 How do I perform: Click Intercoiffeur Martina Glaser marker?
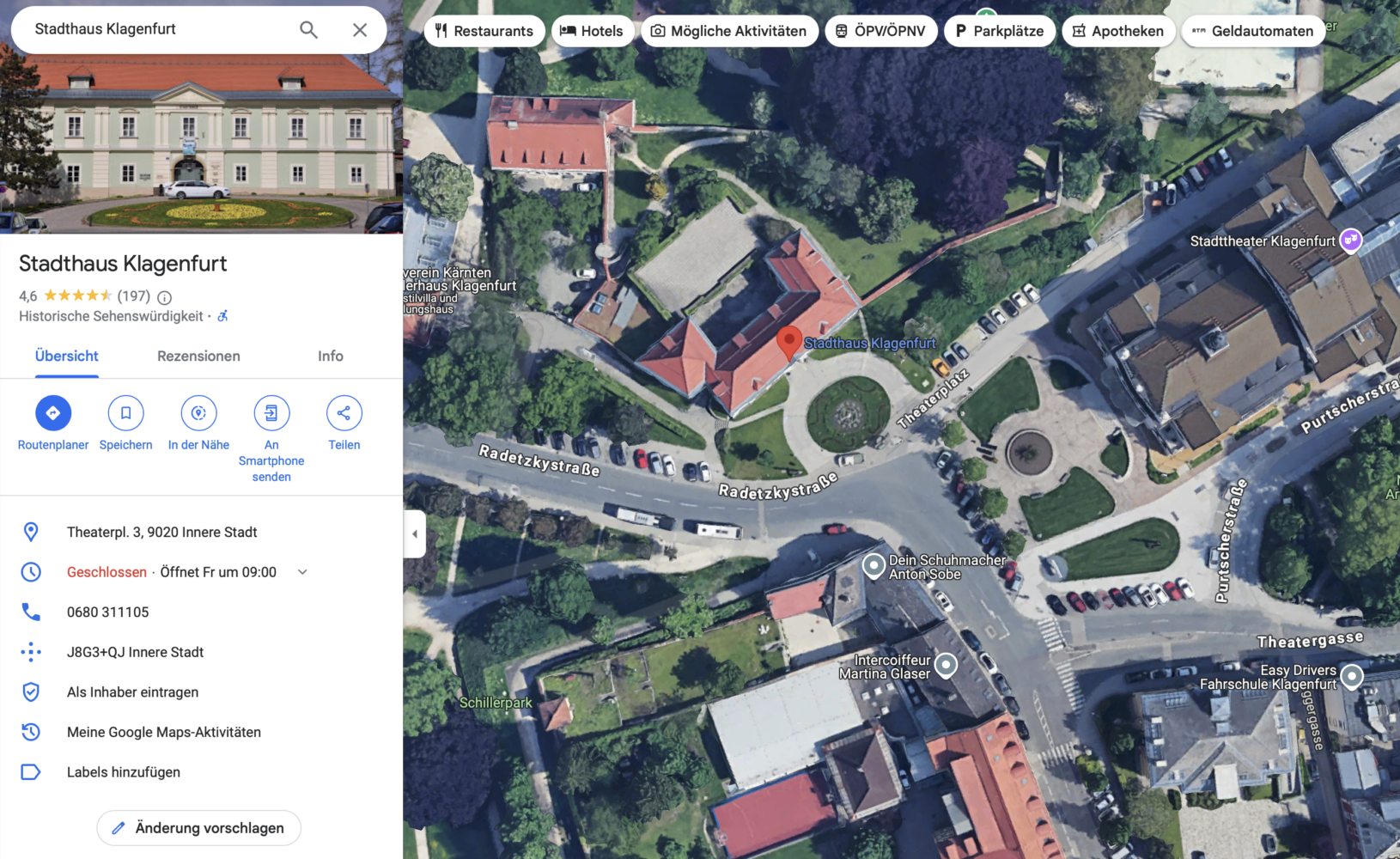(x=946, y=665)
